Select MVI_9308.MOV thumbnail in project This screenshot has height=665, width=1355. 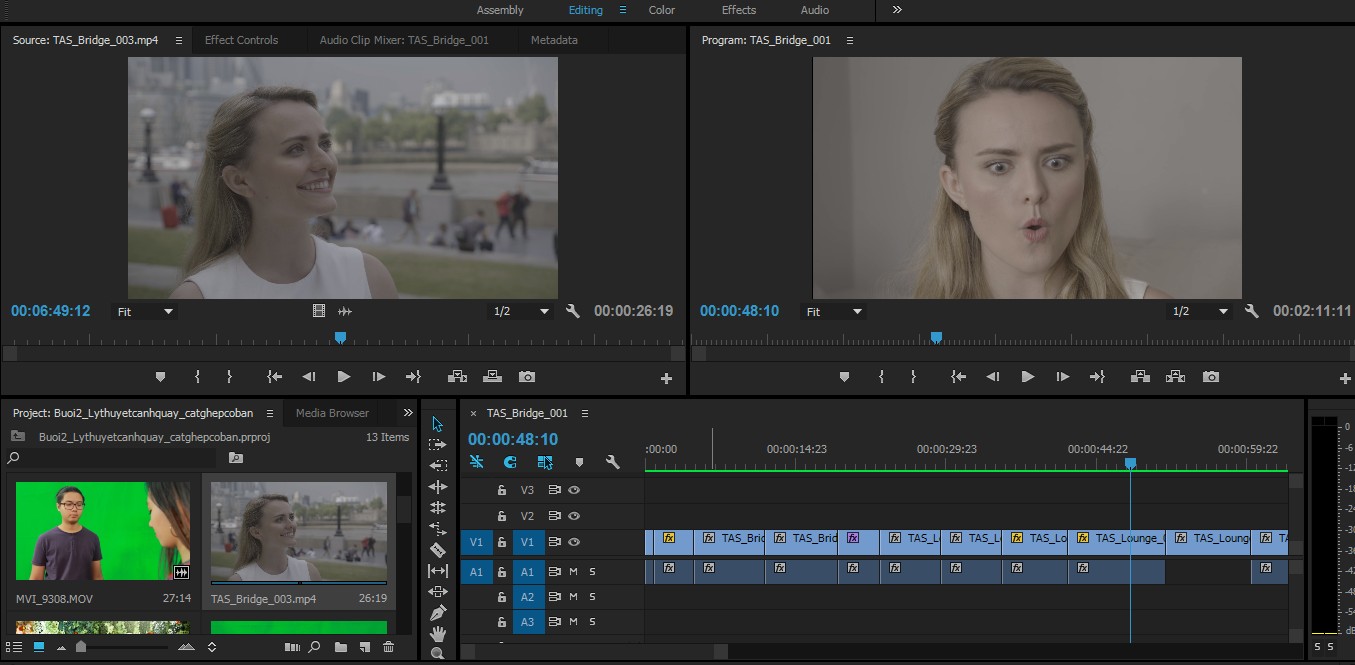point(103,531)
